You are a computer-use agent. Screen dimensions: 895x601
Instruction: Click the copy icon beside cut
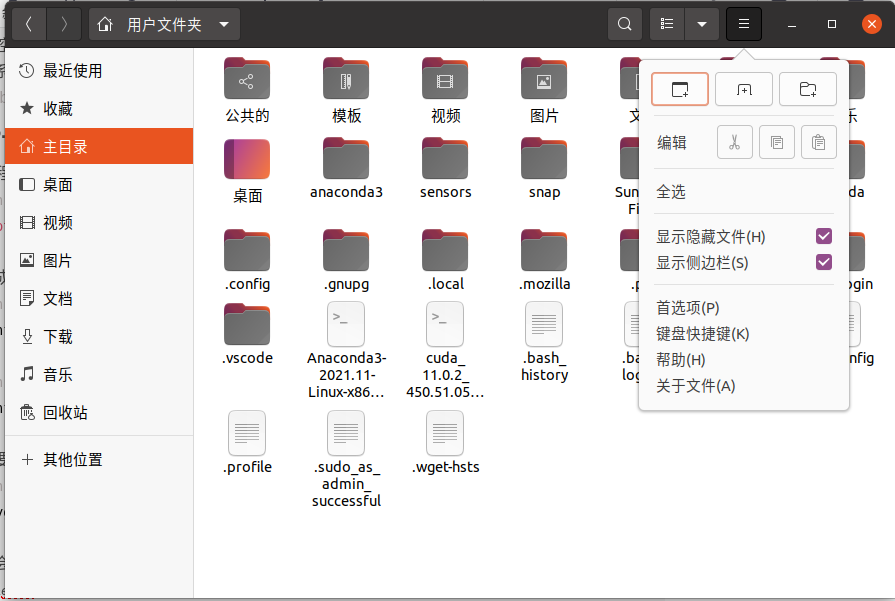pyautogui.click(x=776, y=143)
